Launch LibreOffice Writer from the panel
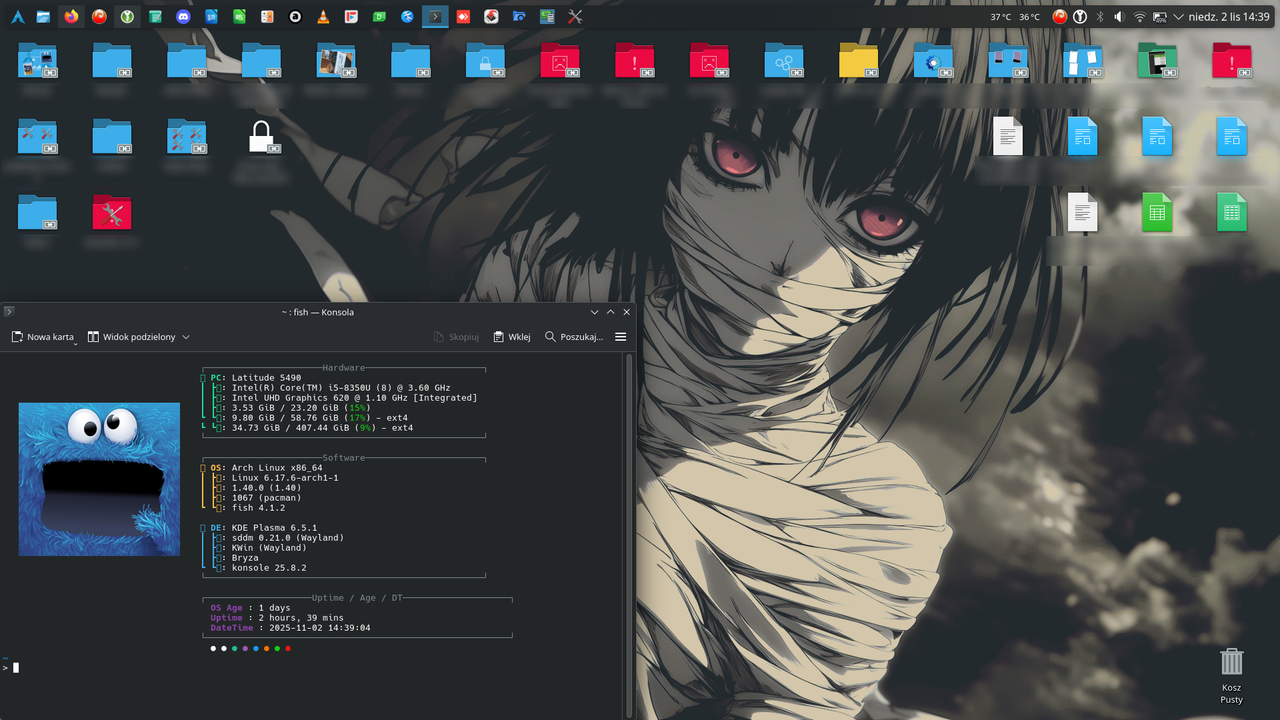This screenshot has height=720, width=1280. tap(211, 17)
